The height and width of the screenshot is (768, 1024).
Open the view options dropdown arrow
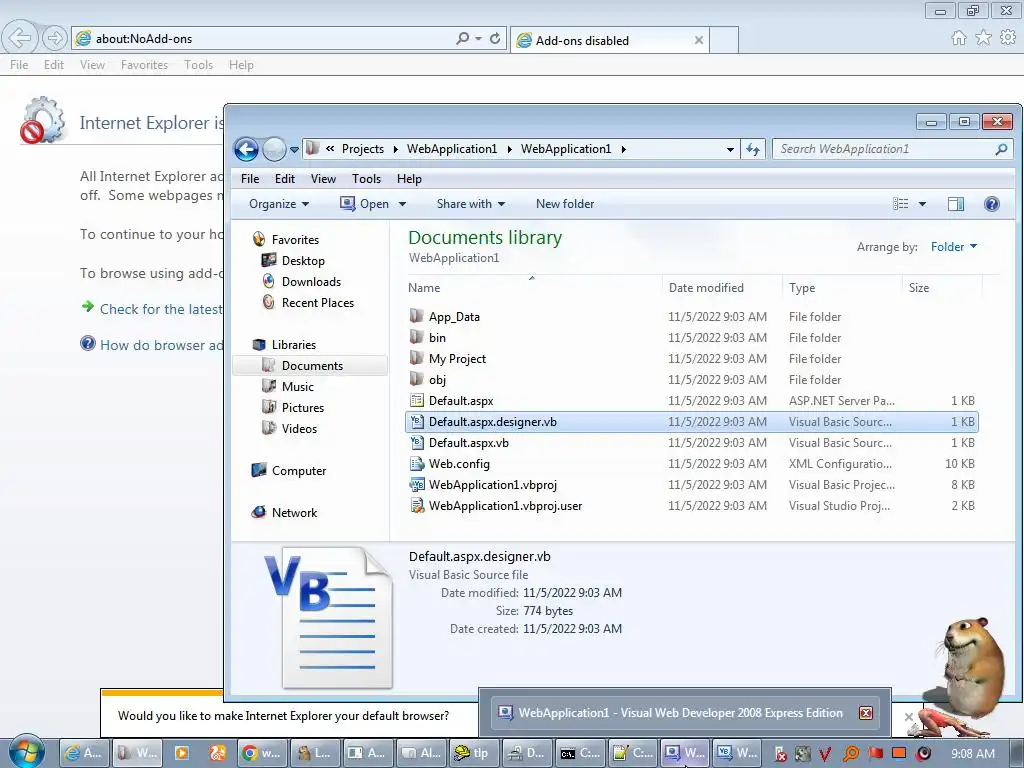[x=922, y=204]
